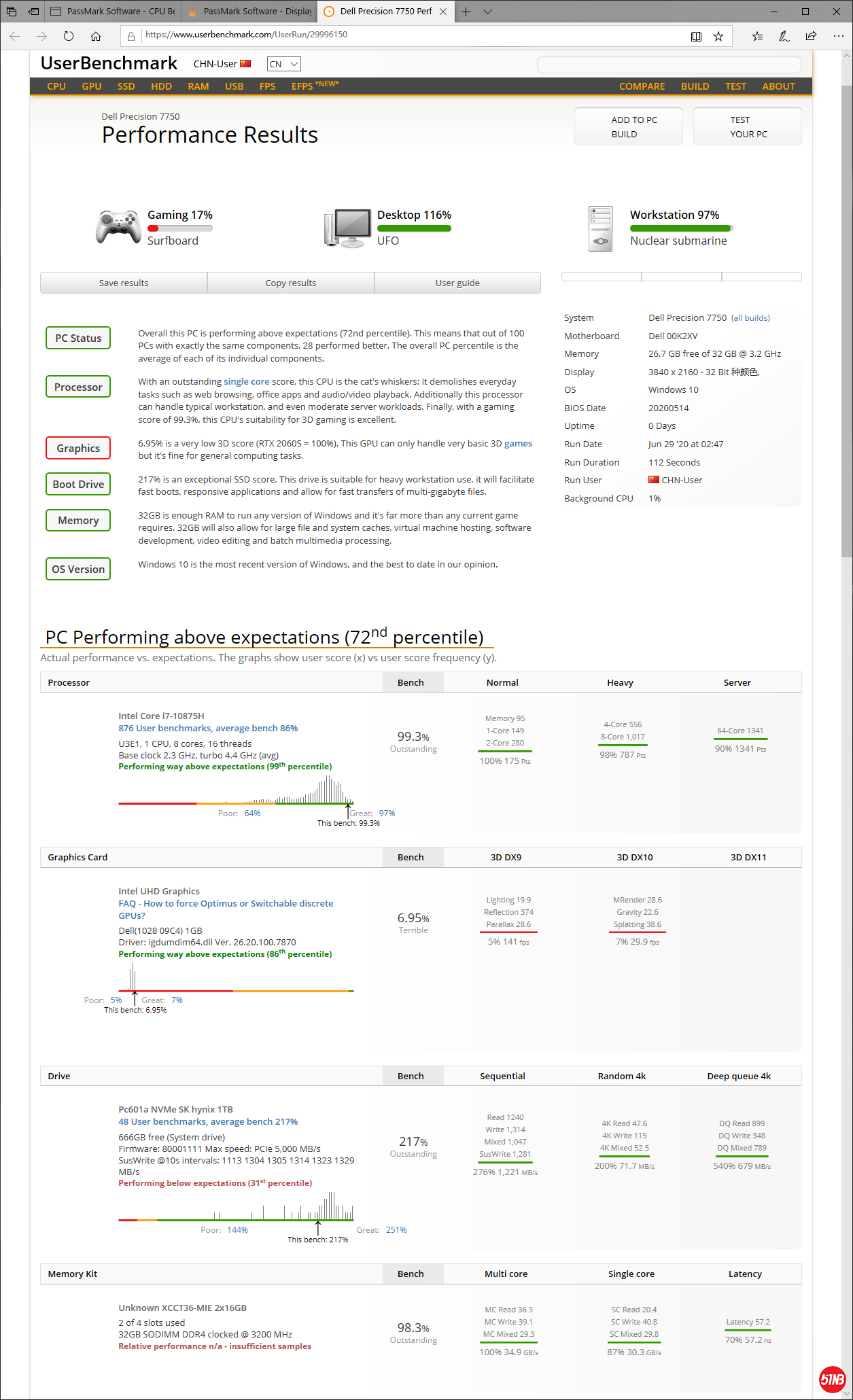The height and width of the screenshot is (1400, 853).
Task: Click the Desktop 116% progress bar
Action: click(414, 228)
